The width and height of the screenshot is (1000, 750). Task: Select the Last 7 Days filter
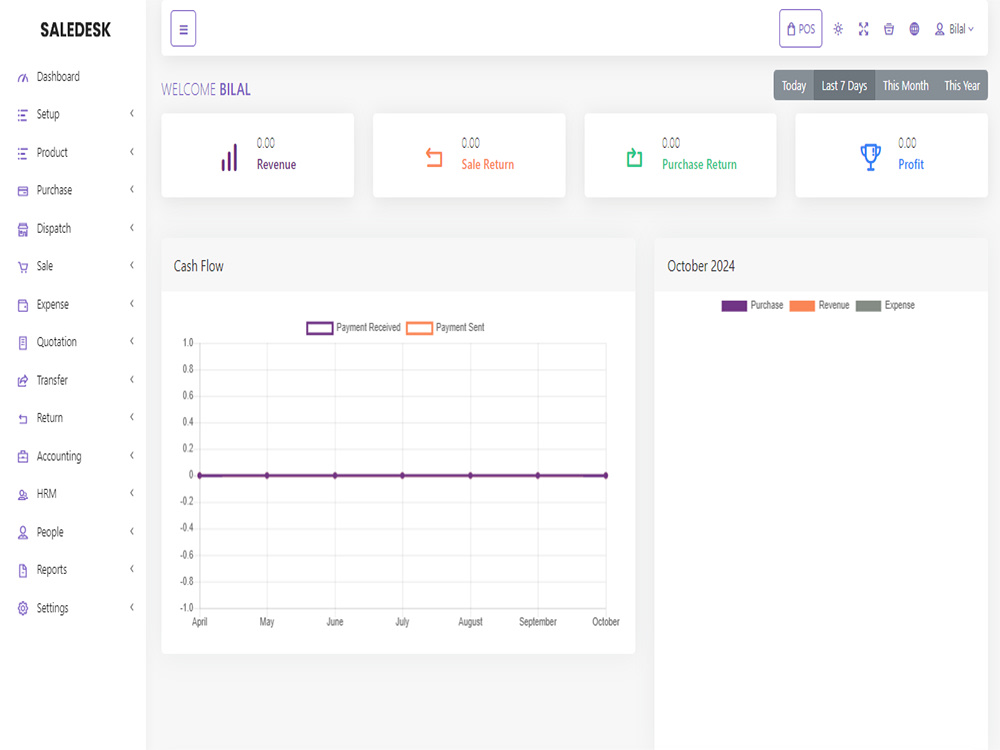844,85
